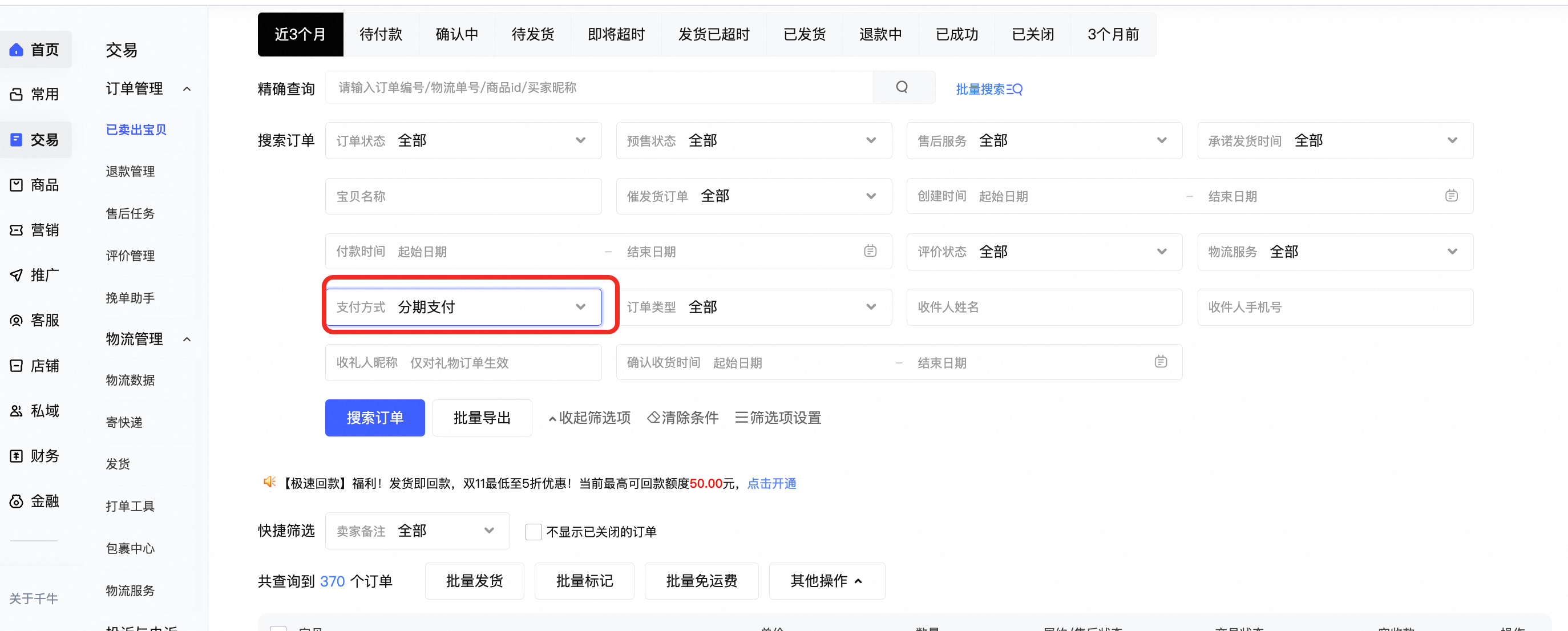Screen dimensions: 1568x631
Task: Click the 批量标记 button
Action: (584, 581)
